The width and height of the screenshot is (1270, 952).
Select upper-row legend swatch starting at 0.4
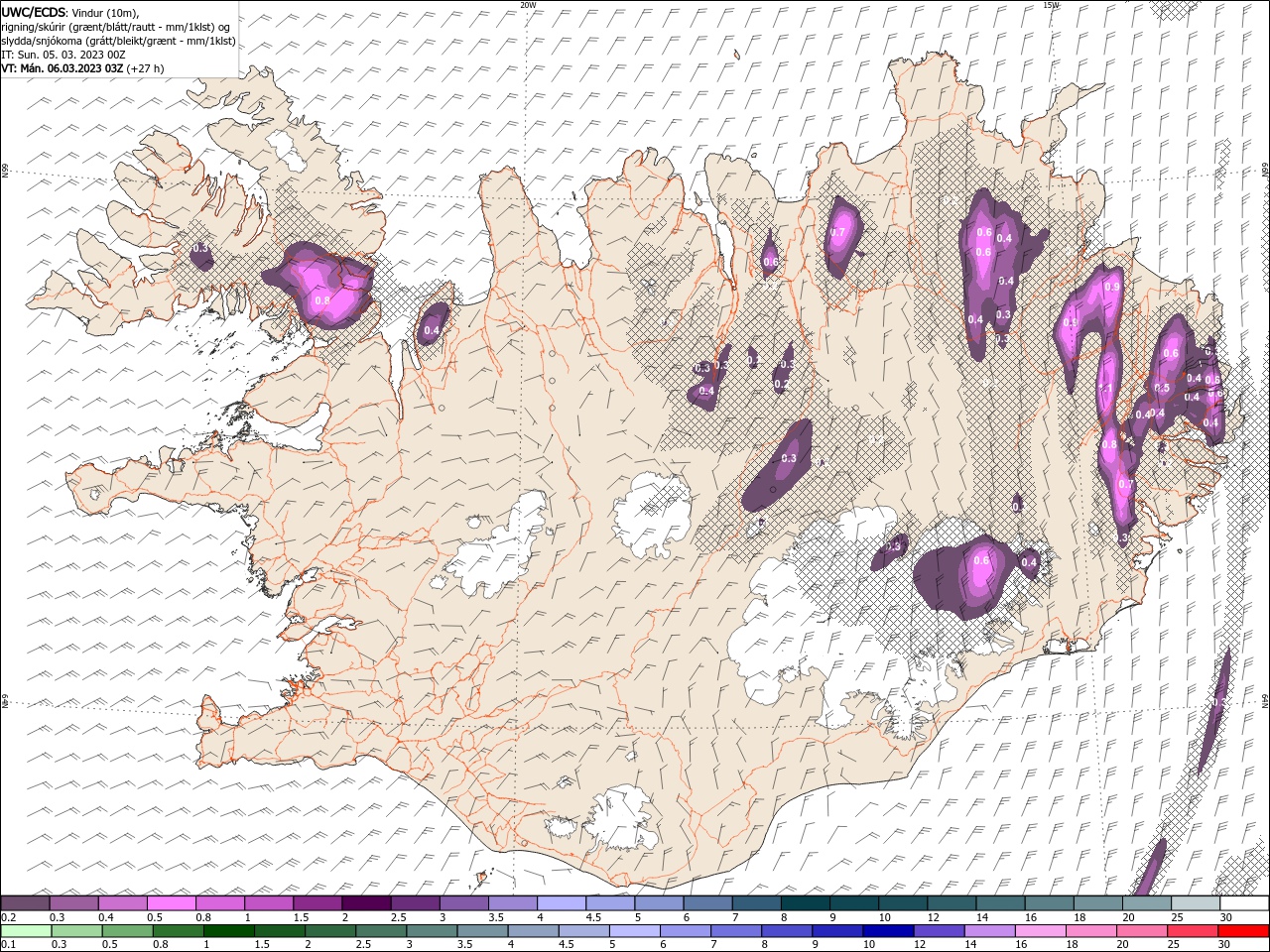click(122, 903)
